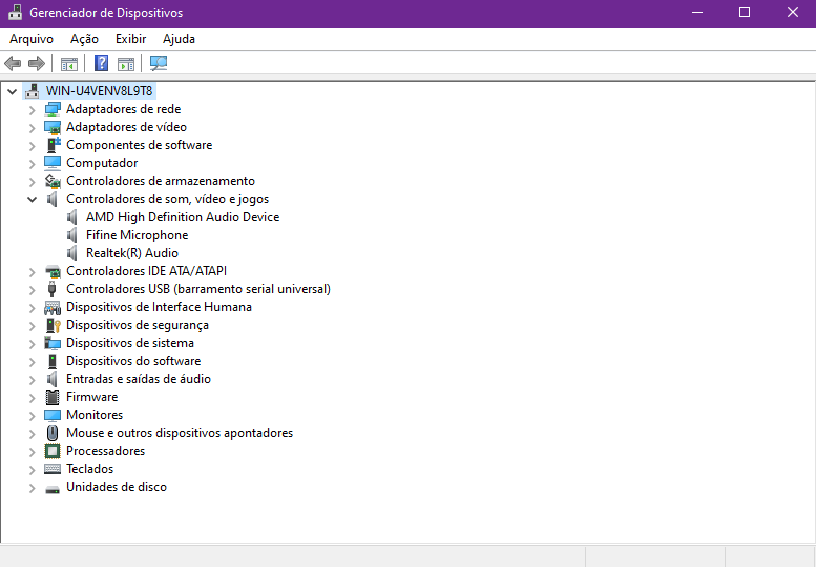Viewport: 819px width, 567px height.
Task: Open the Help toolbar icon
Action: [x=101, y=63]
